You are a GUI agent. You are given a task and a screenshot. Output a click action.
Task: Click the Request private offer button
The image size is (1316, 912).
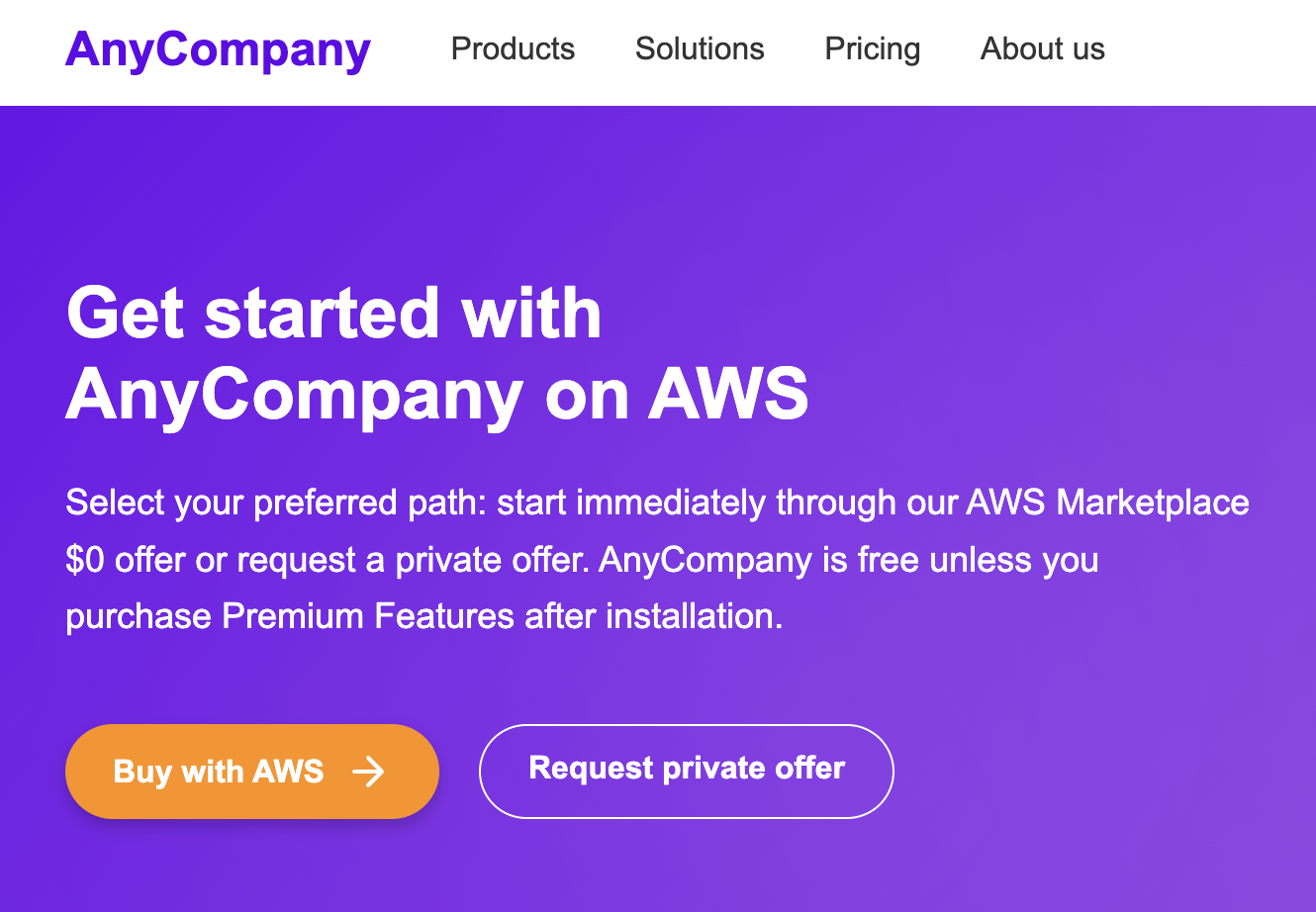click(687, 772)
